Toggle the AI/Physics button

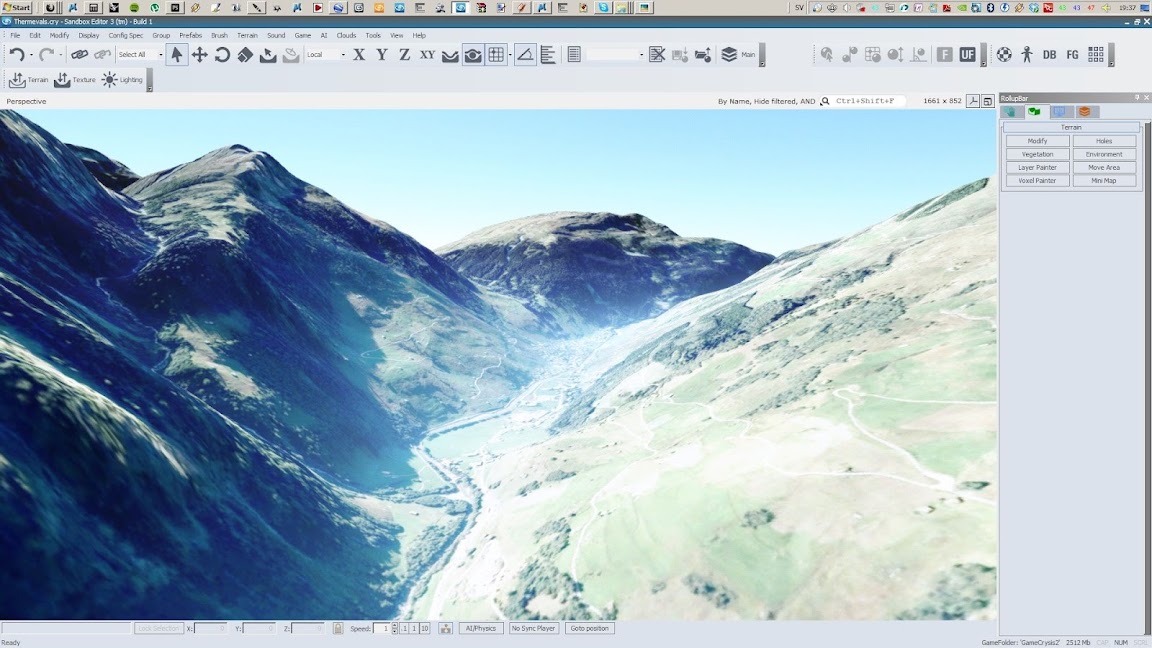tap(480, 628)
